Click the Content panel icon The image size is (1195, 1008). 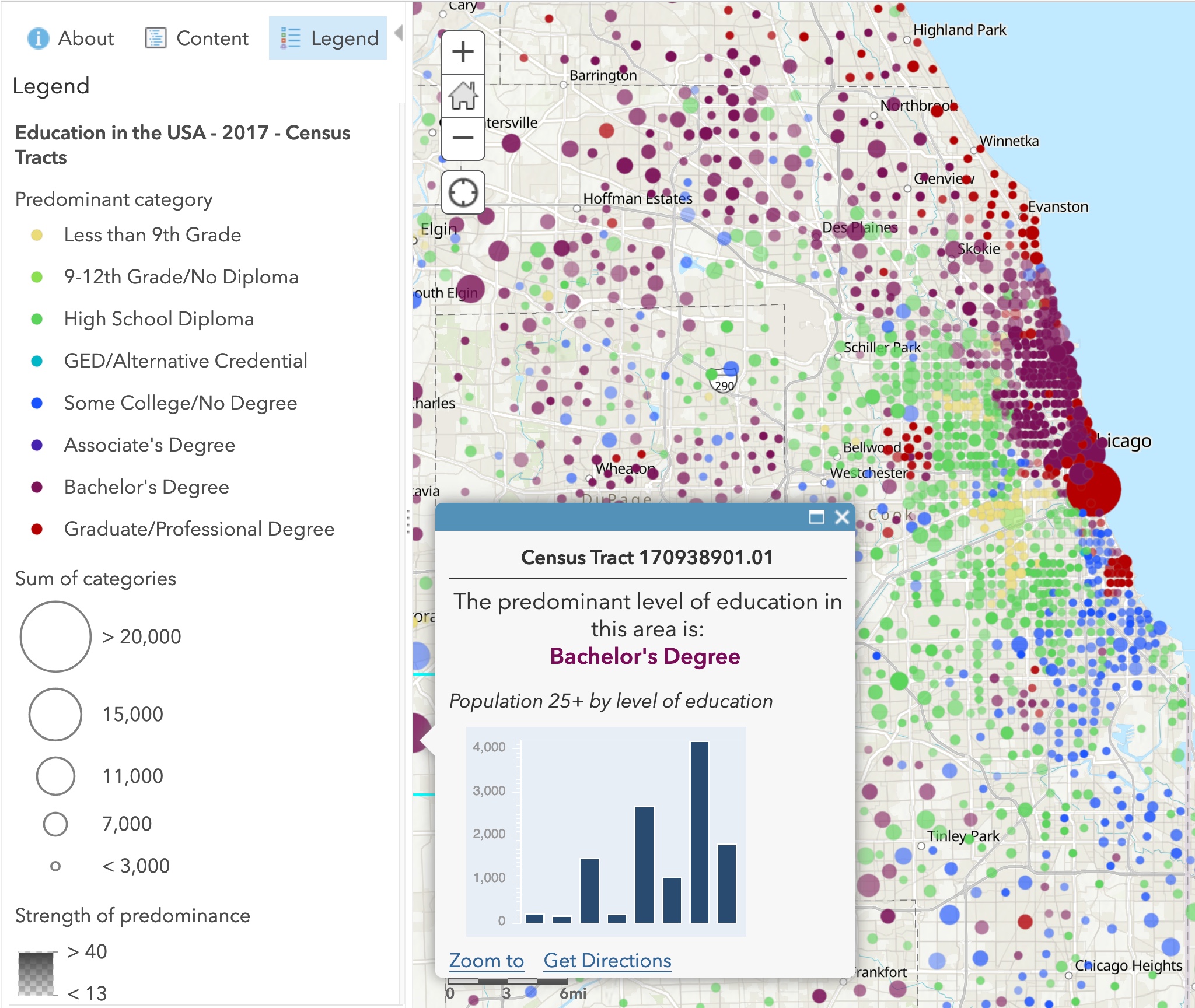pyautogui.click(x=155, y=38)
